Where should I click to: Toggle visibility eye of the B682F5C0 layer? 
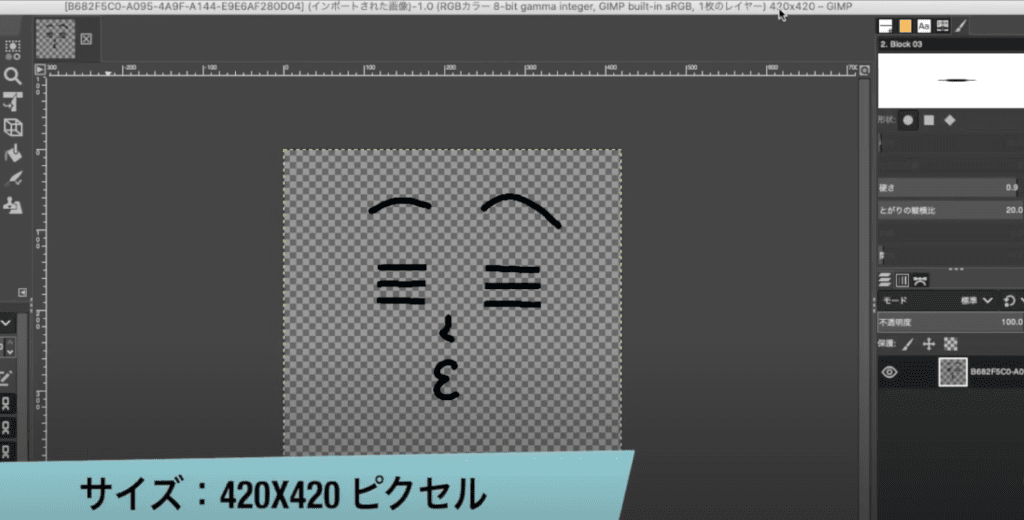click(889, 372)
